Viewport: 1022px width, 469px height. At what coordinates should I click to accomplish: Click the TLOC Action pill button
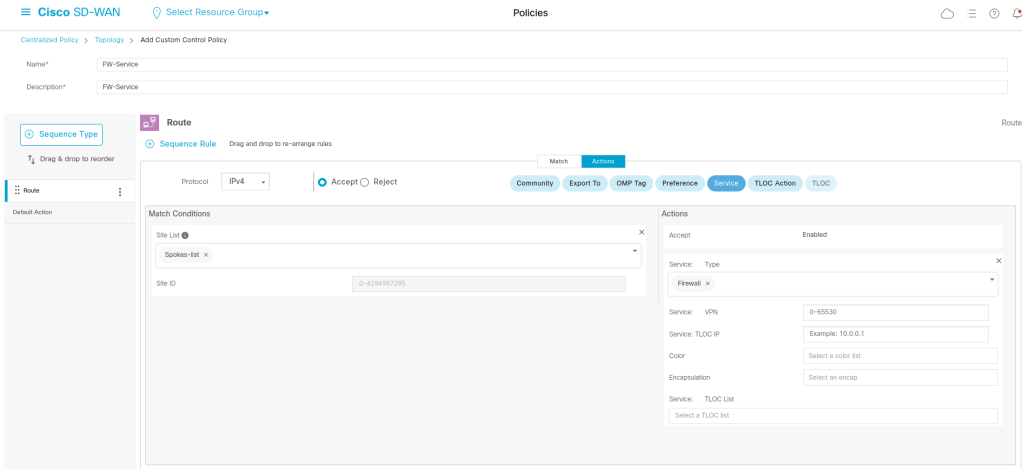pos(775,183)
